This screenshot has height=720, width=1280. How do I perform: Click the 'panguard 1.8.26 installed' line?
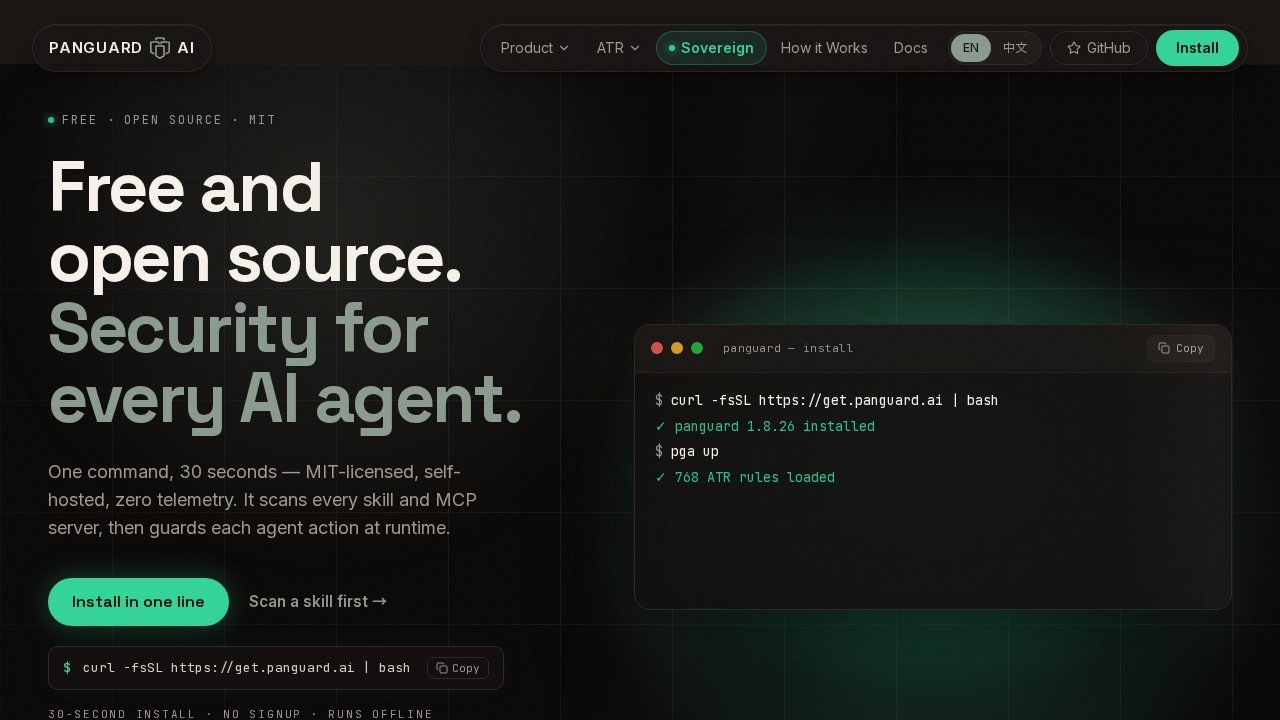[x=765, y=426]
